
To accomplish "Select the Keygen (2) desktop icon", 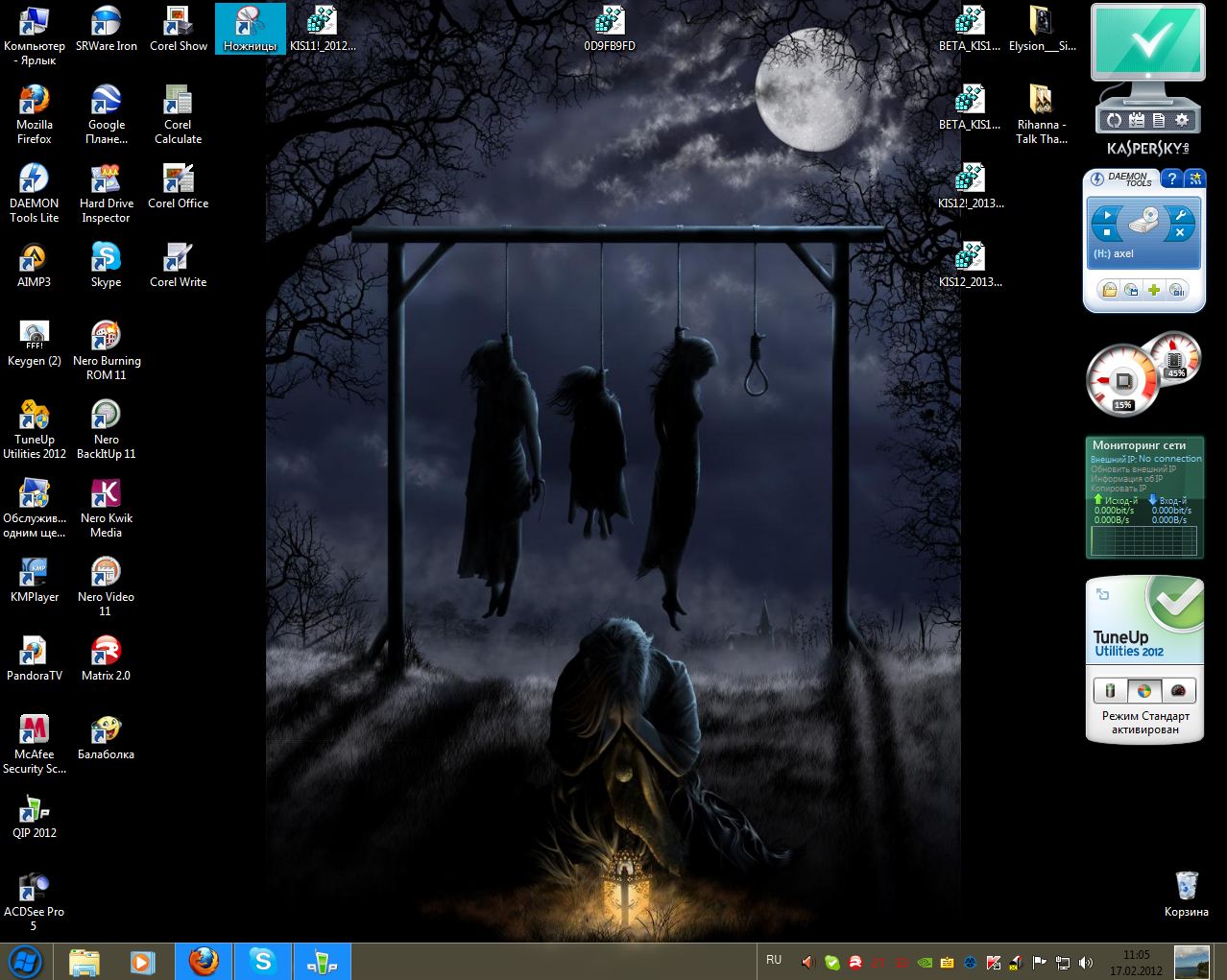I will (35, 344).
